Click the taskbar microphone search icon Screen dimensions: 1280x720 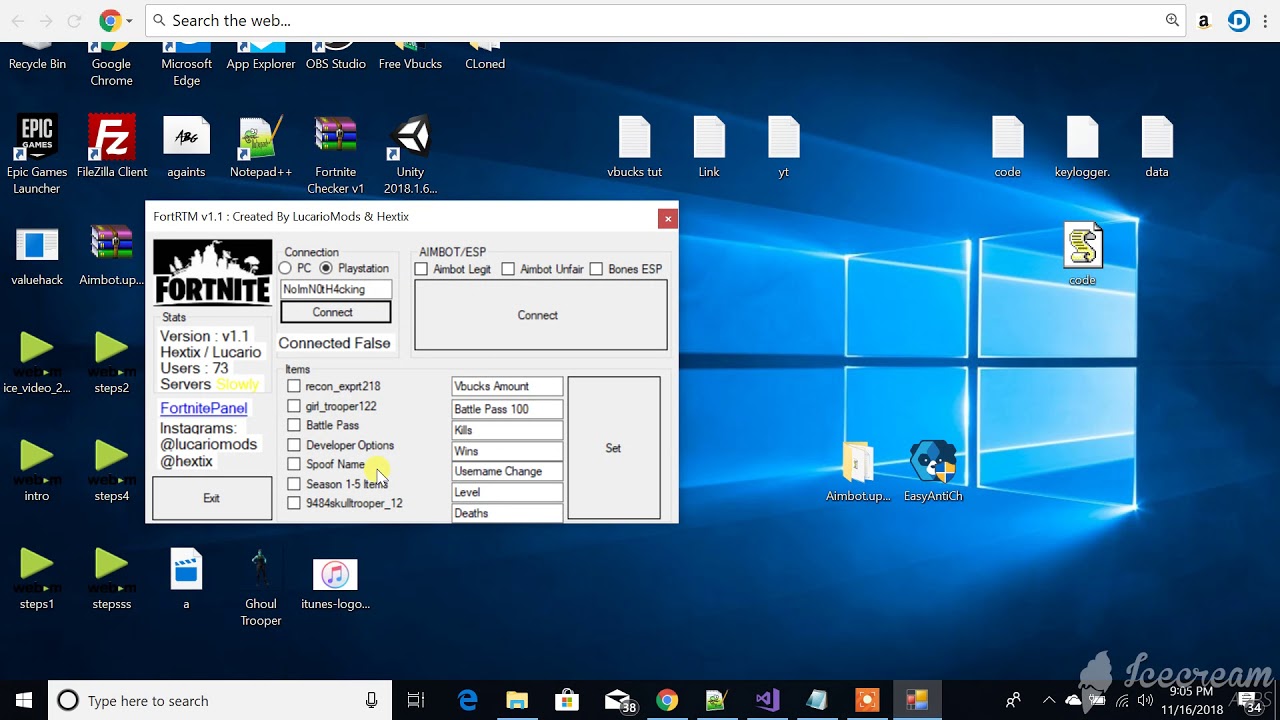[372, 701]
